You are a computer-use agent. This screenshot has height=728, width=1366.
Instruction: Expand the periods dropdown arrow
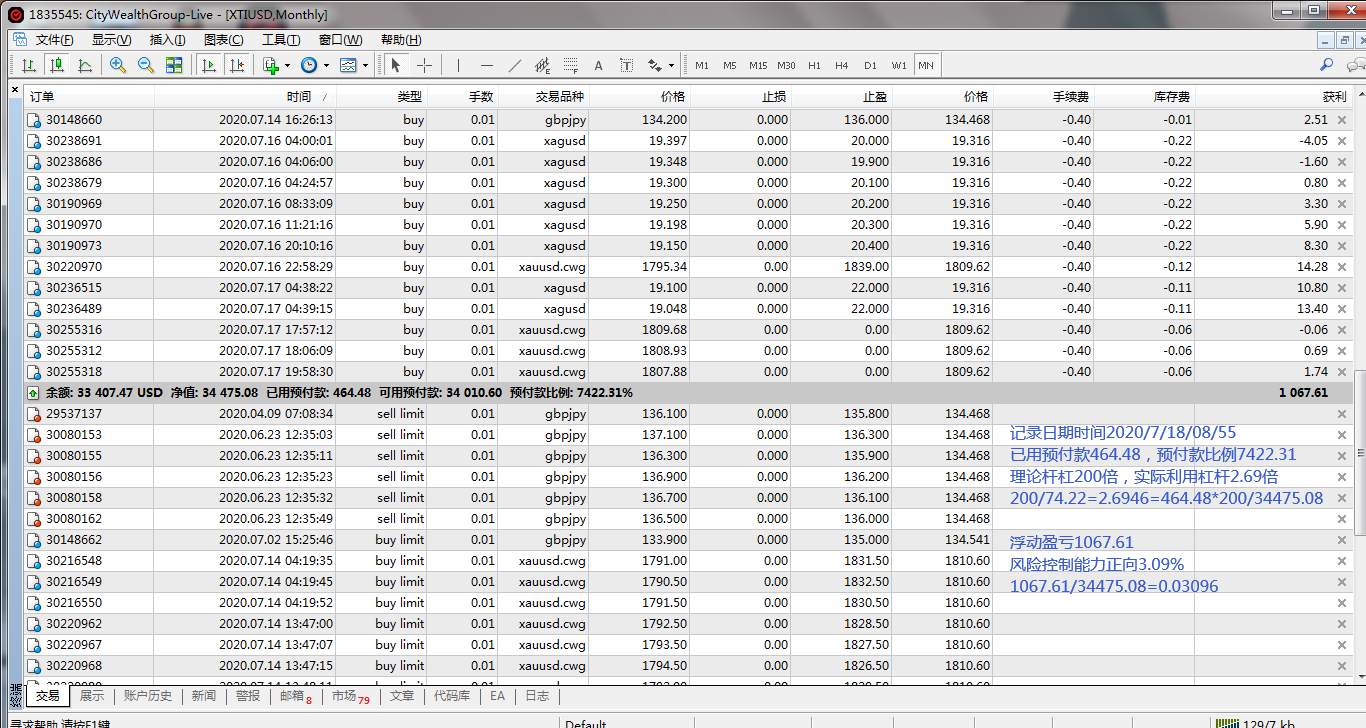click(326, 65)
